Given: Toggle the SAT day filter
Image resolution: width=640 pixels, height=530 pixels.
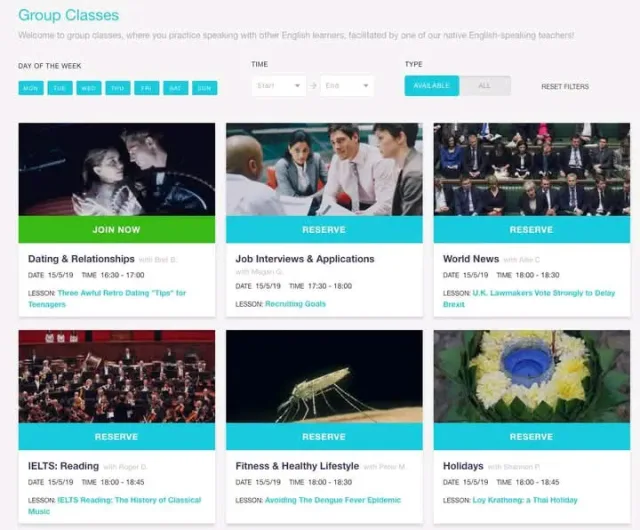Looking at the screenshot, I should tap(176, 88).
